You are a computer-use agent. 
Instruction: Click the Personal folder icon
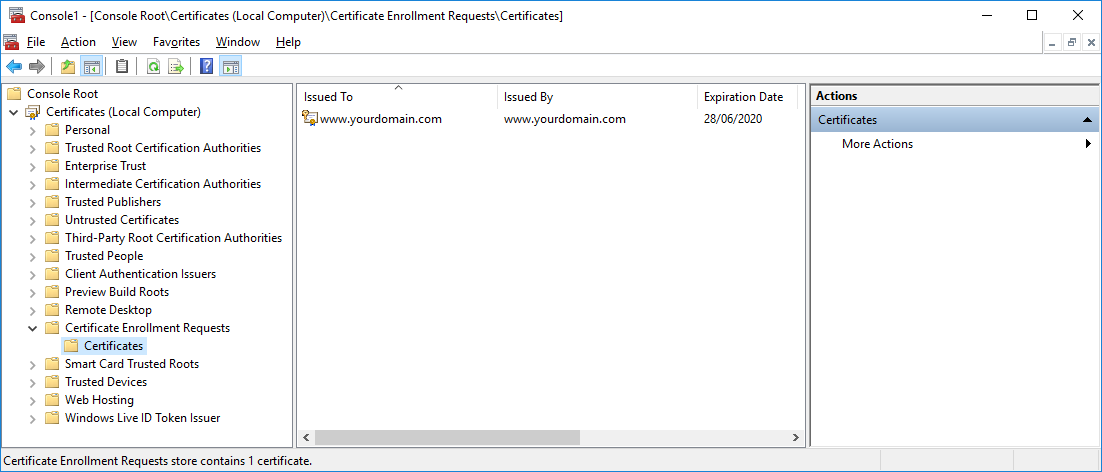coord(52,130)
